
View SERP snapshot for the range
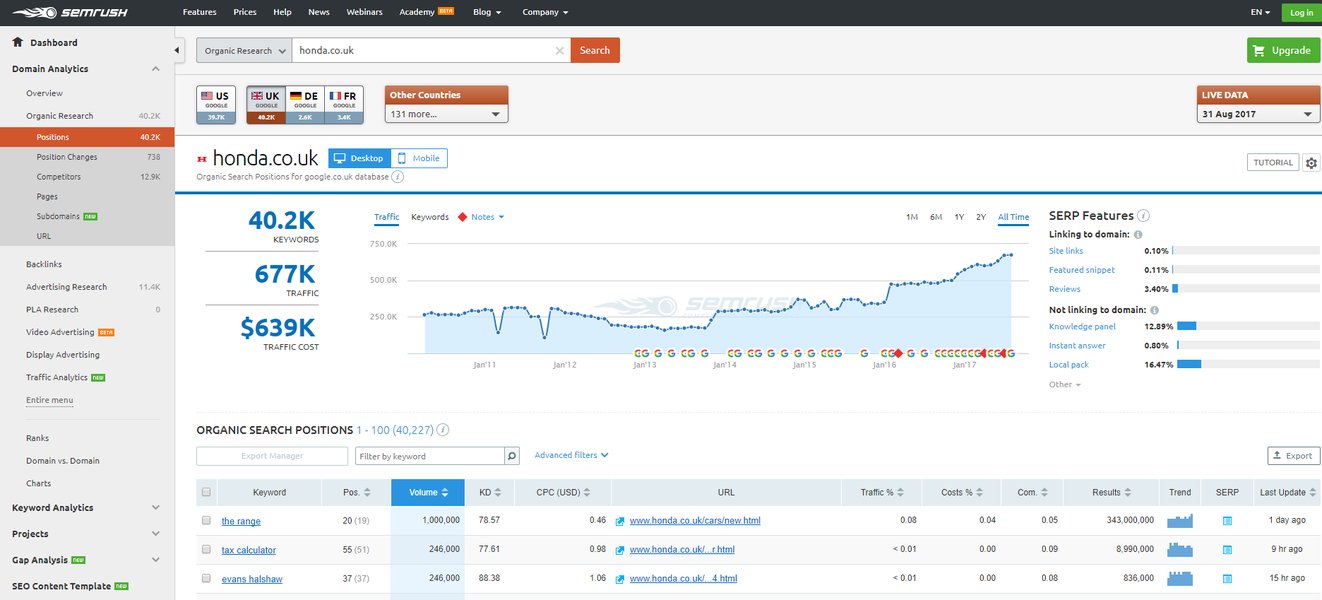tap(1227, 521)
